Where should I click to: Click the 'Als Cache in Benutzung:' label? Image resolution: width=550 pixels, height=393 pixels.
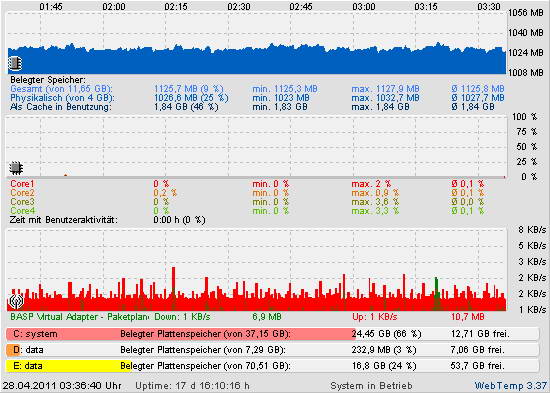[x=61, y=107]
